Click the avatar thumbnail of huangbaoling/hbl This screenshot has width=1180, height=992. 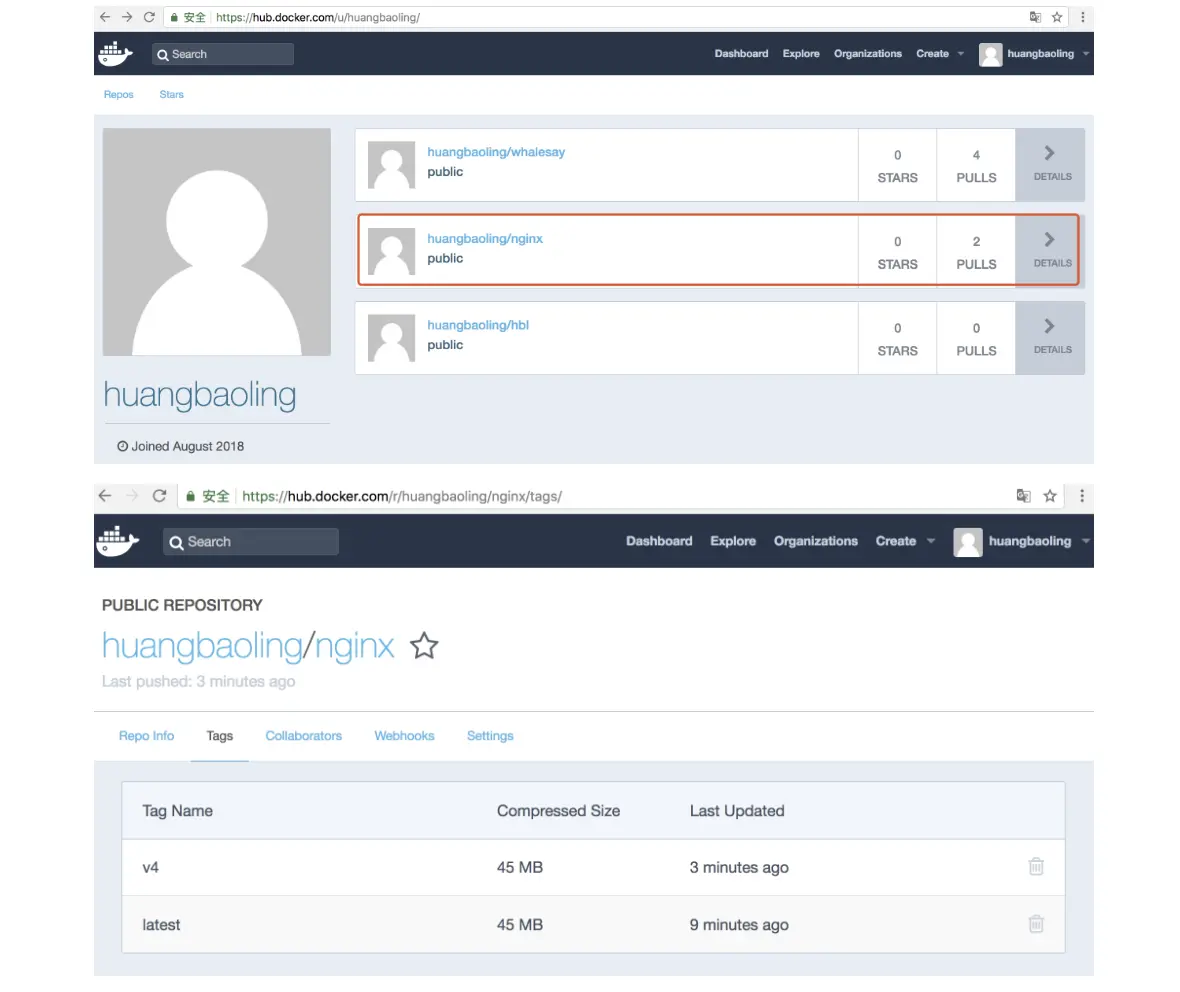(x=391, y=338)
